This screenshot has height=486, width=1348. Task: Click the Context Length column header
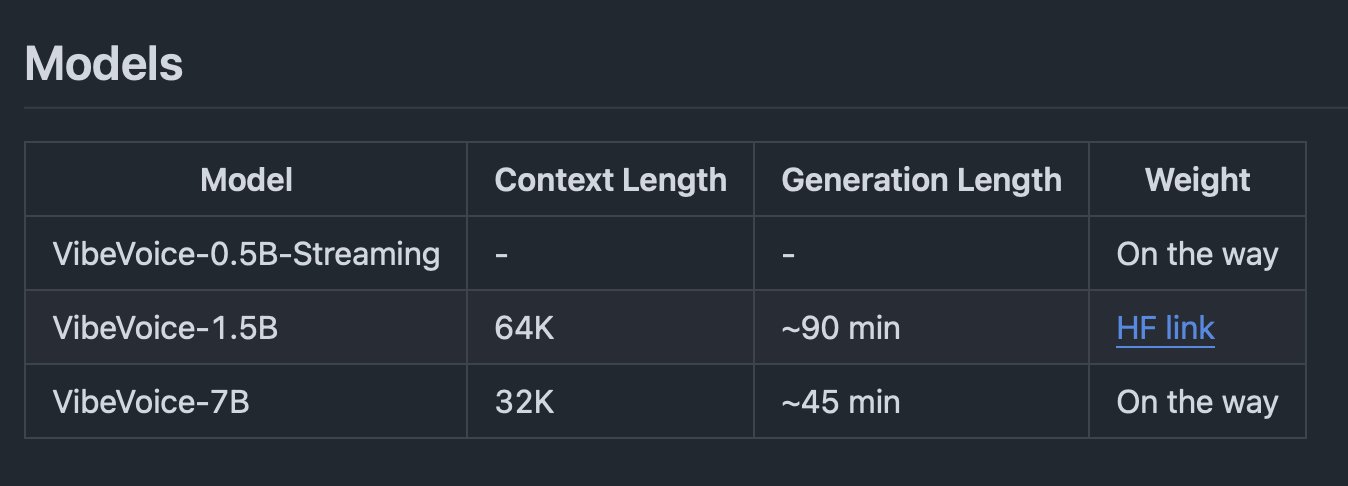[x=610, y=180]
